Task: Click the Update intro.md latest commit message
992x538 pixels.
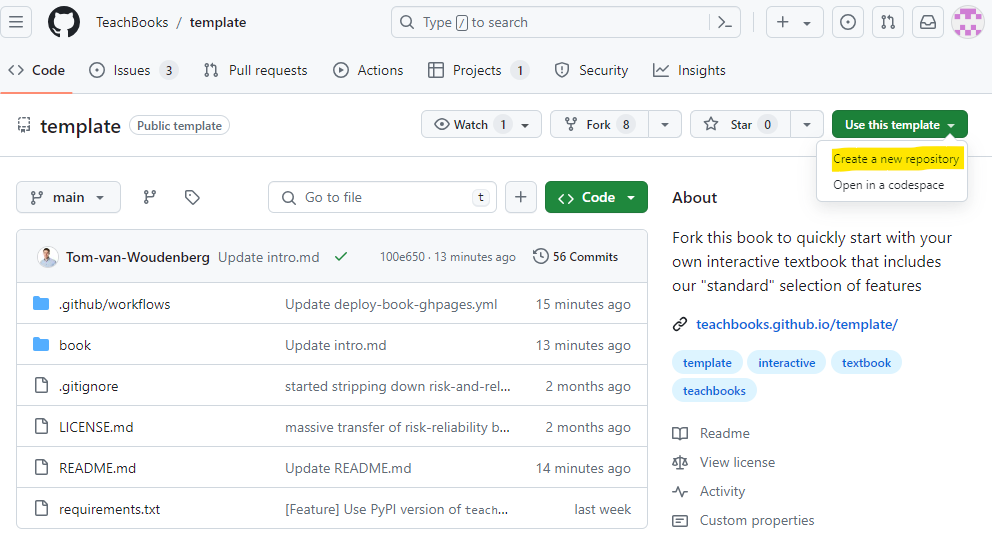Action: (x=269, y=257)
